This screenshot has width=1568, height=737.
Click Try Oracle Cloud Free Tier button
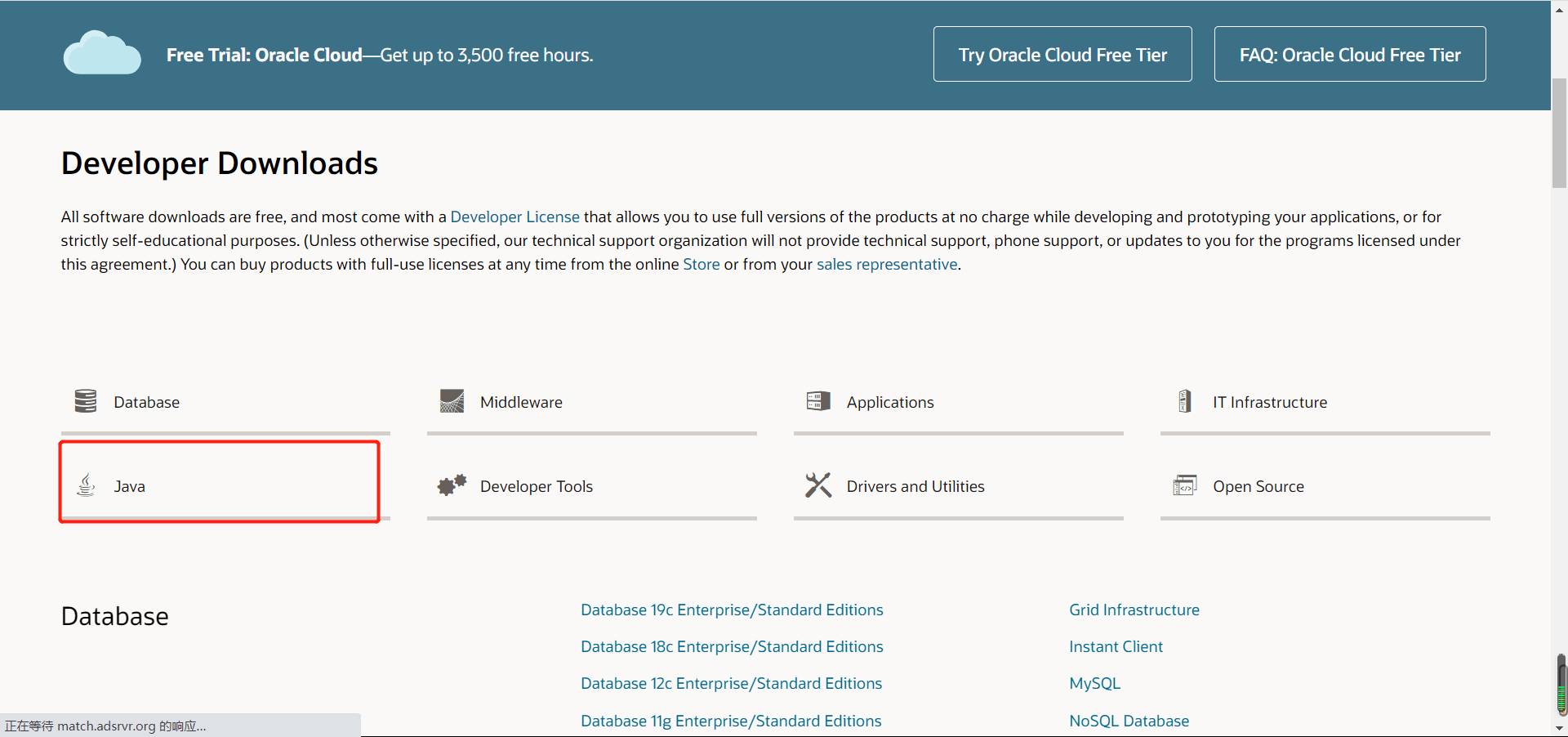1062,54
